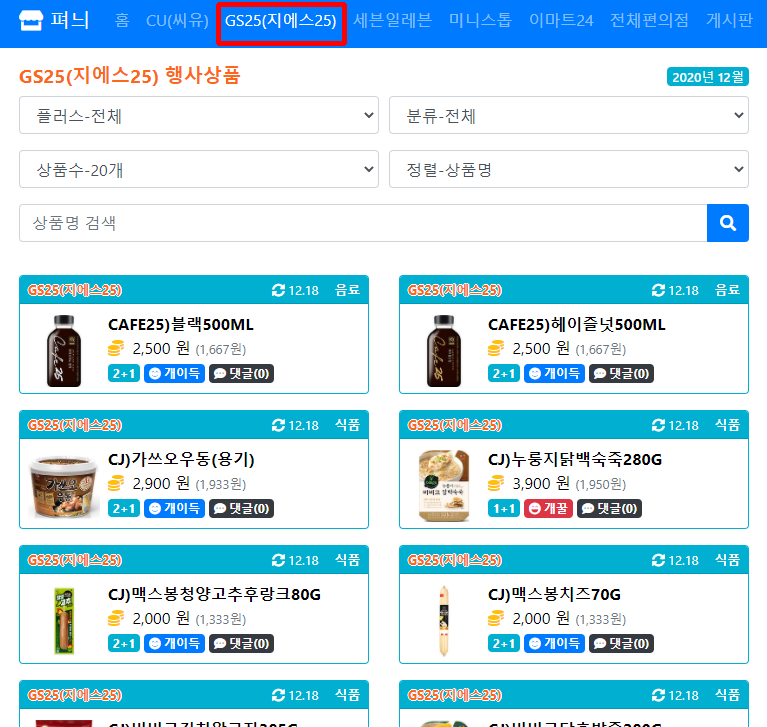Open 이마트24 navigation tab
Screen dimensions: 767x727
tap(561, 21)
